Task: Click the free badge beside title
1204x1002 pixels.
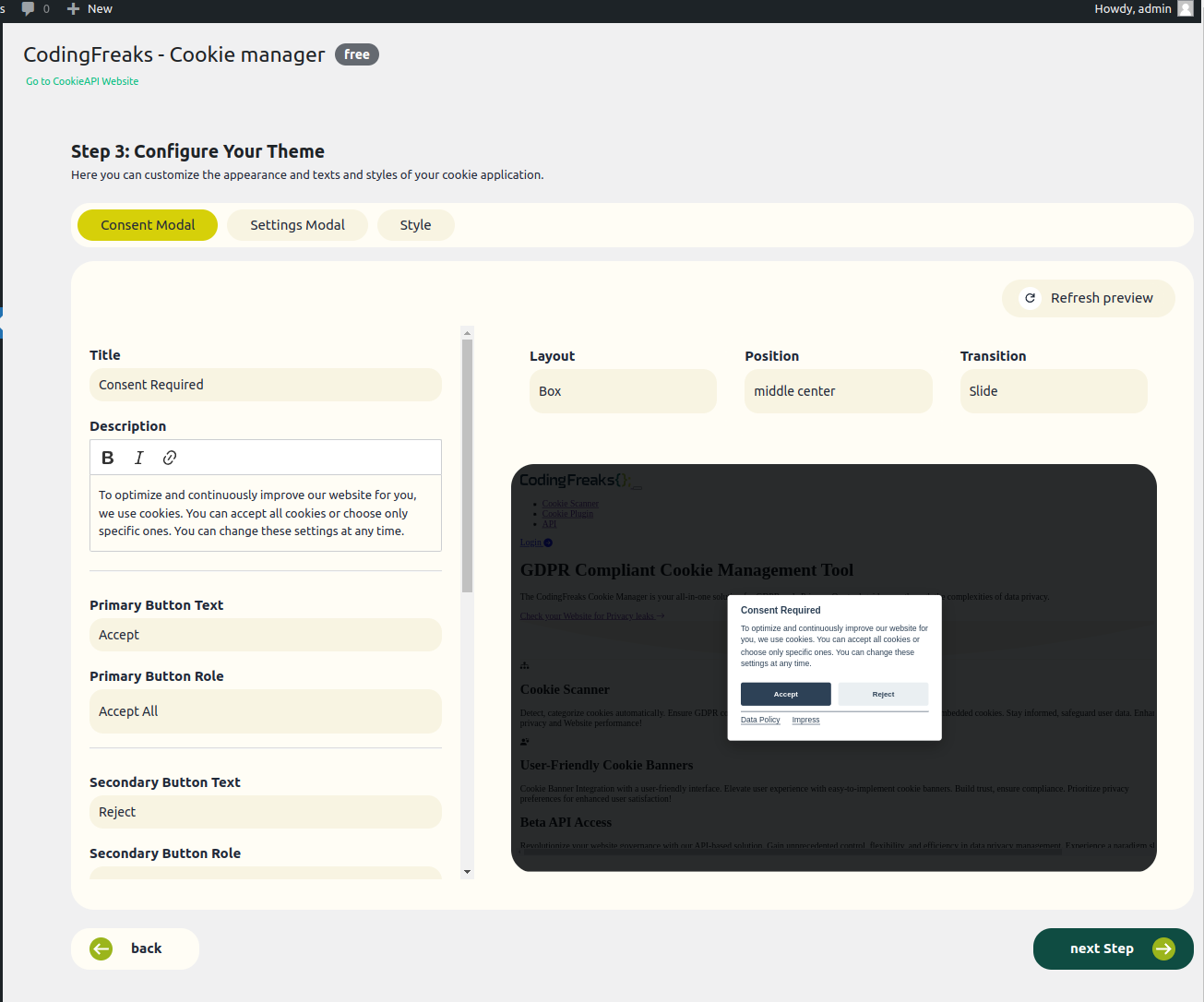Action: pyautogui.click(x=357, y=54)
